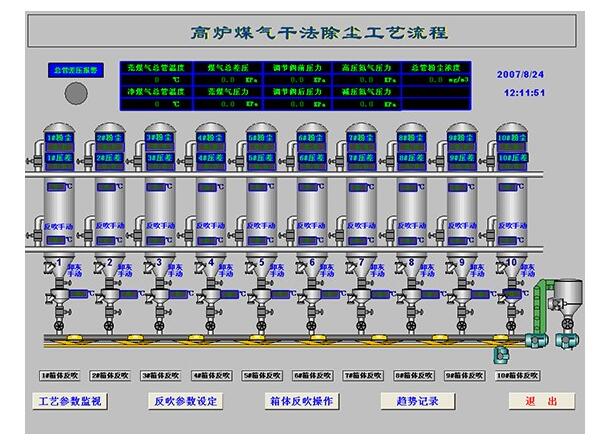
Task: Click the 荒煤气总管温度 reading
Action: pyautogui.click(x=156, y=80)
